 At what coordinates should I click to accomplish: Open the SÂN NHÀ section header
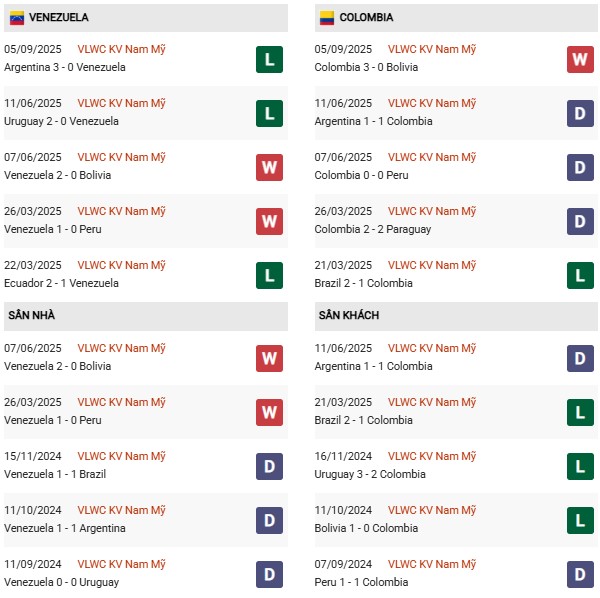point(31,316)
